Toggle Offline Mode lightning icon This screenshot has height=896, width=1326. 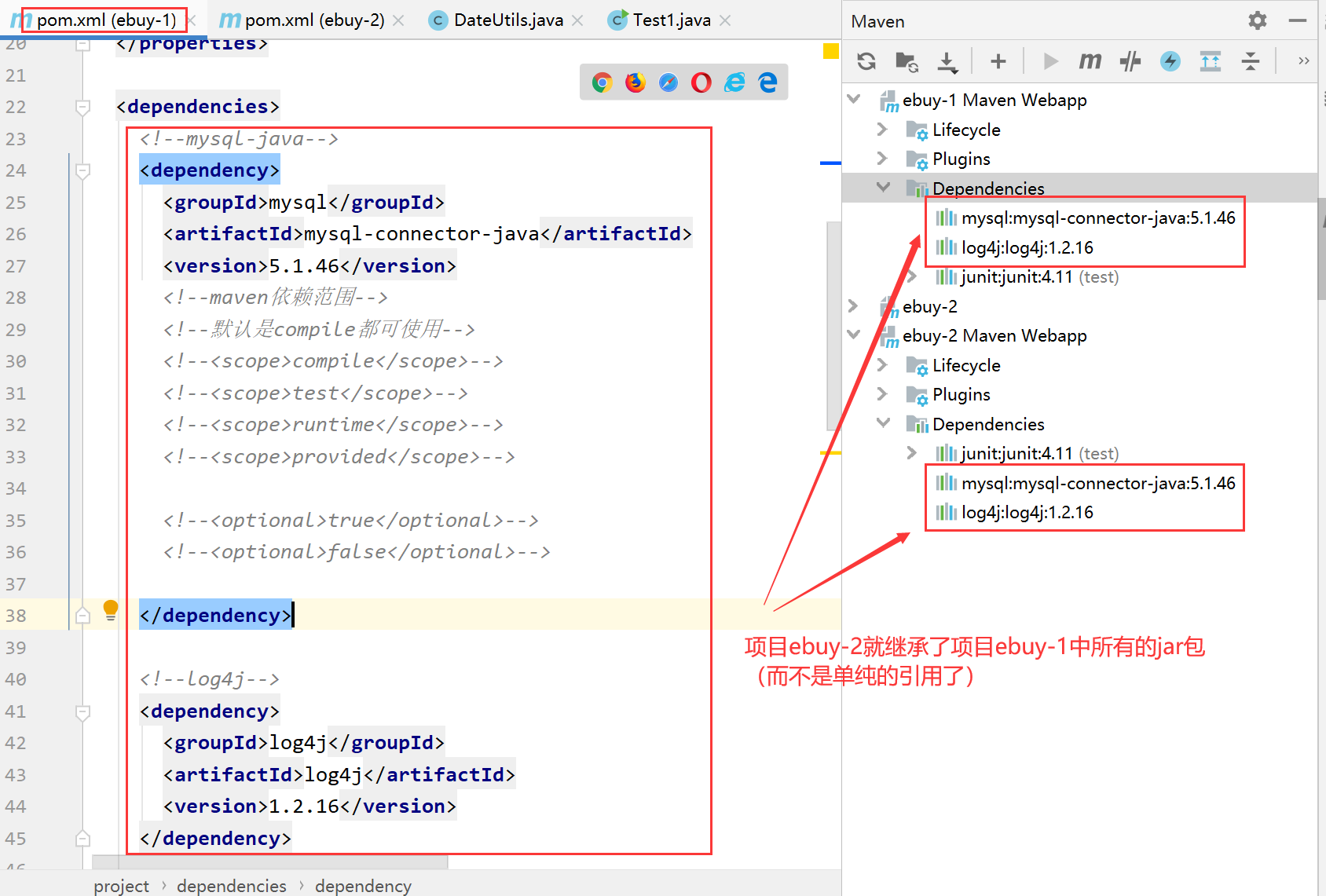[1170, 61]
